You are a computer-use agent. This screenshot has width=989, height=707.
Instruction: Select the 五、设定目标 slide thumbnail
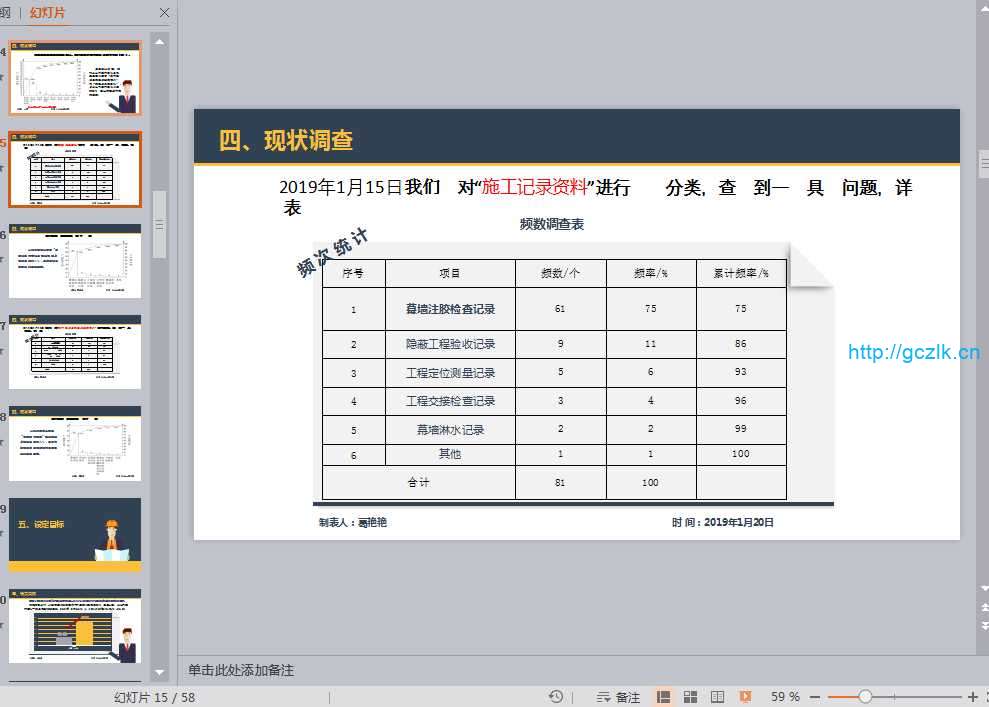click(x=75, y=535)
